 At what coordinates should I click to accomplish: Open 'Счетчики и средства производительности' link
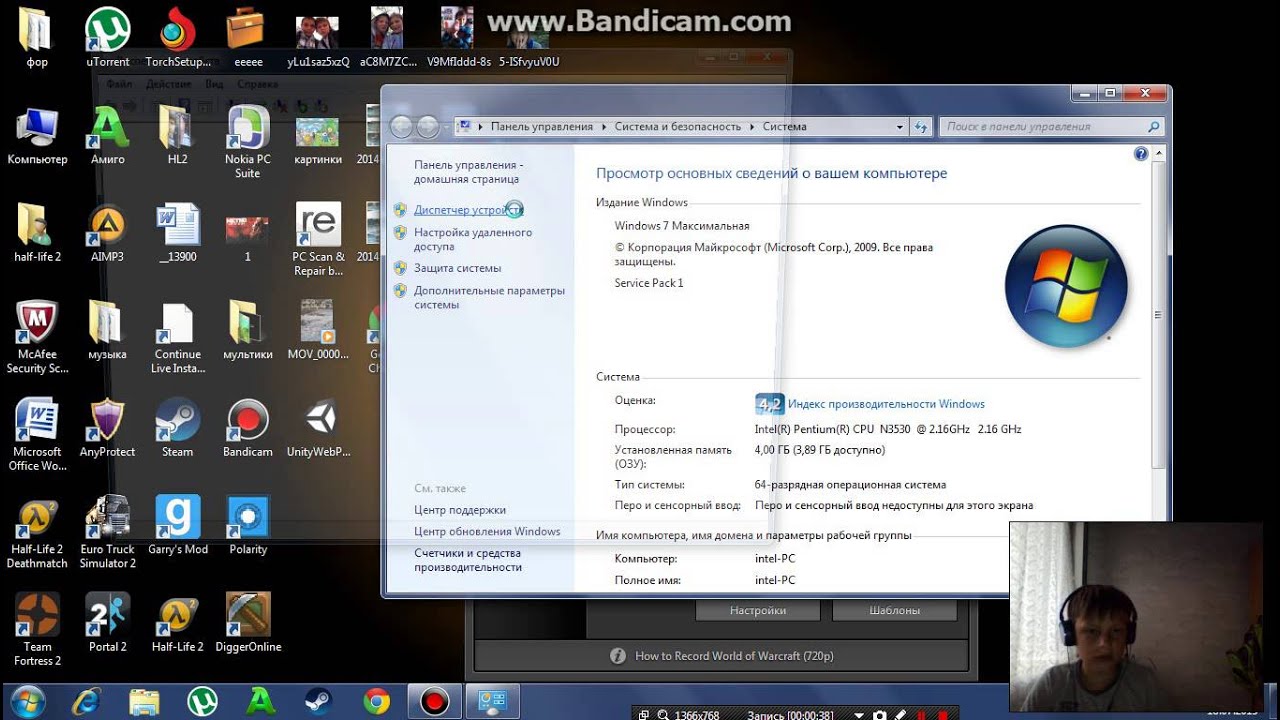(468, 560)
